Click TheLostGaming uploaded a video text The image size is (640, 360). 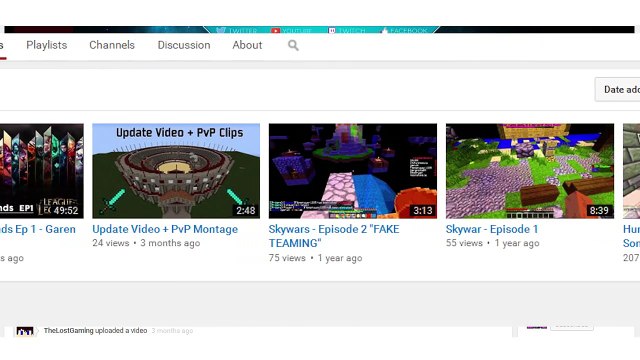[x=96, y=331]
